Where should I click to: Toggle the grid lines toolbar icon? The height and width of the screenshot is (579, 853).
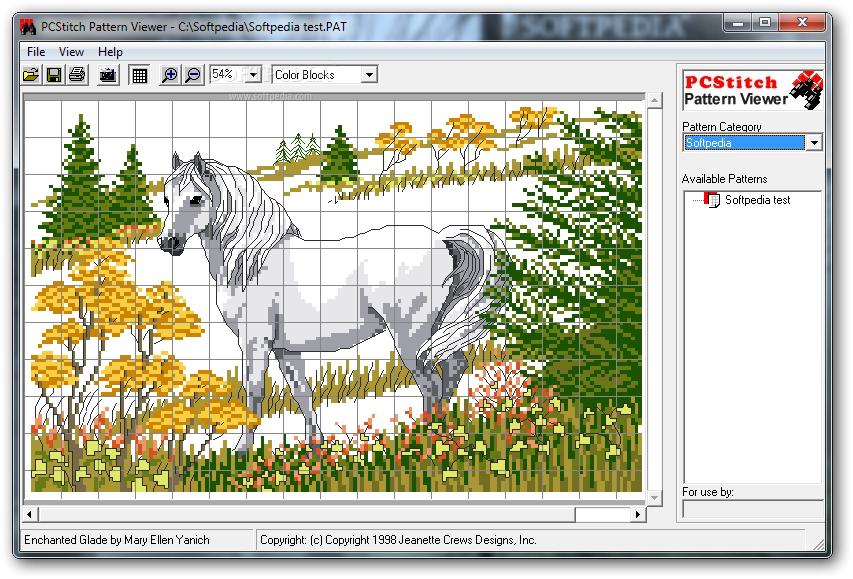point(139,75)
